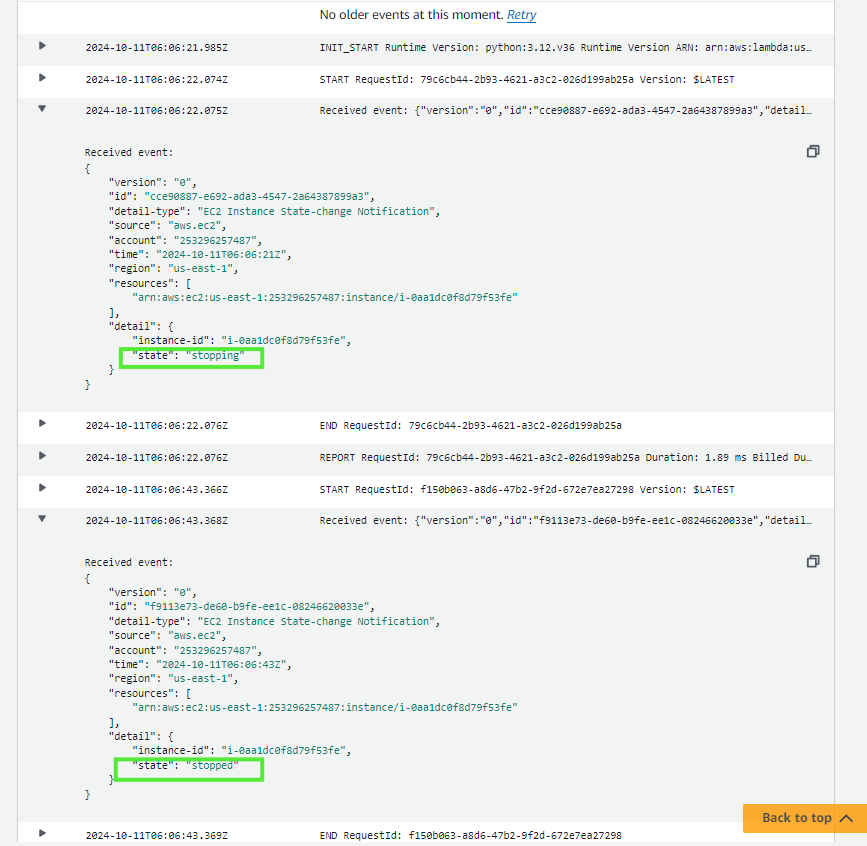
Task: Expand the START RequestId f150b063 row arrow
Action: click(x=42, y=488)
